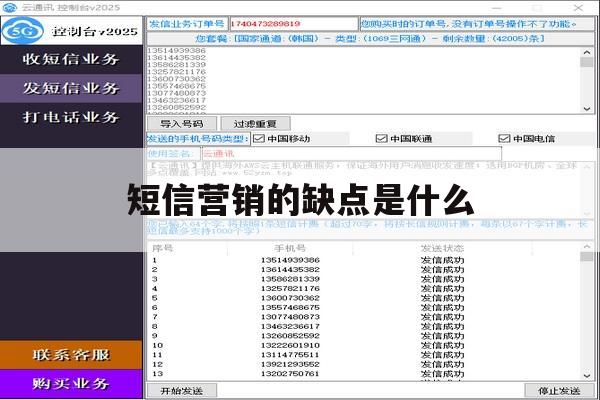Click inside the phone numbers text area
Image resolution: width=600 pixels, height=400 pixels.
(364, 80)
